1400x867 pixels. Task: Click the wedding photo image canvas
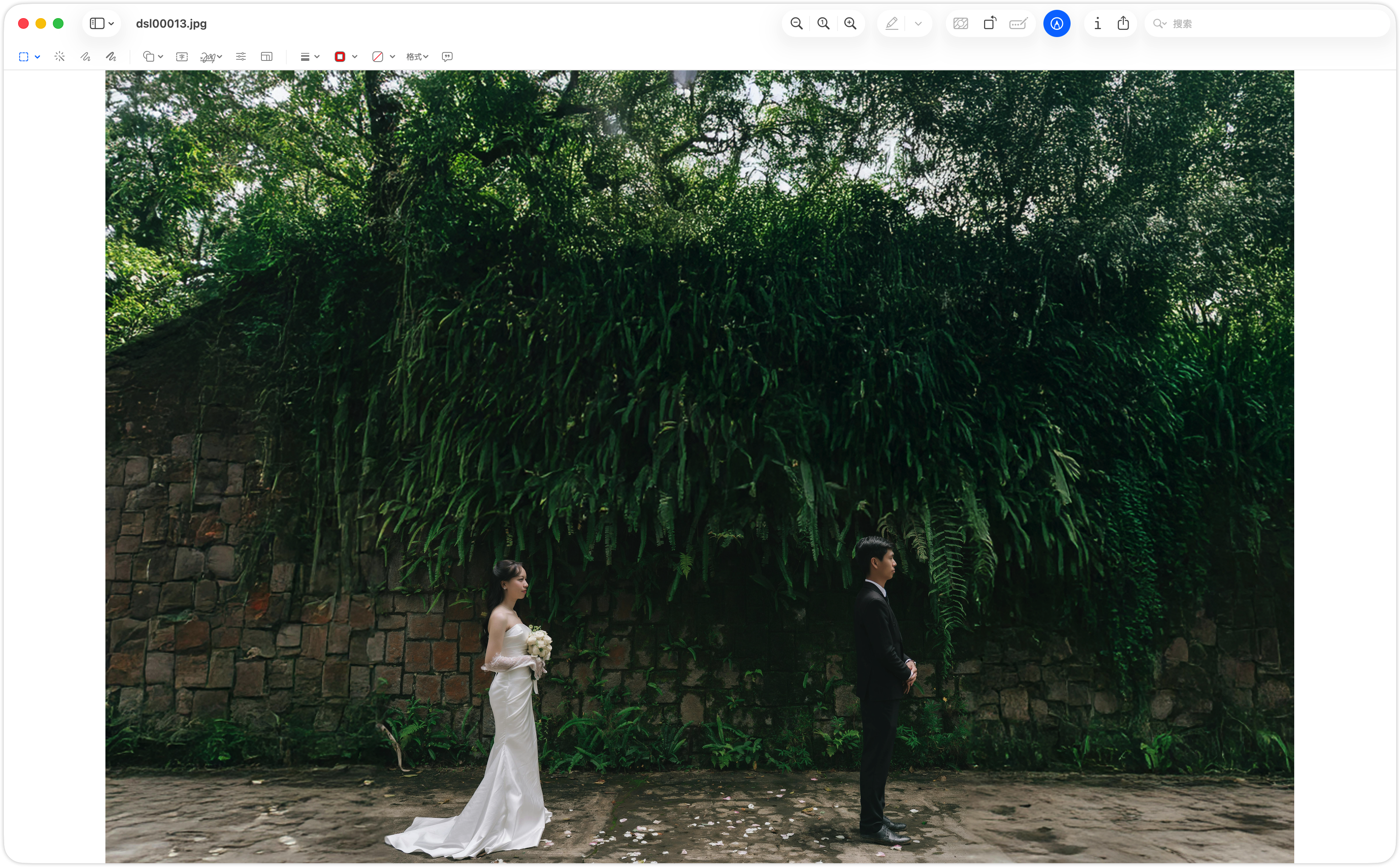[x=699, y=466]
